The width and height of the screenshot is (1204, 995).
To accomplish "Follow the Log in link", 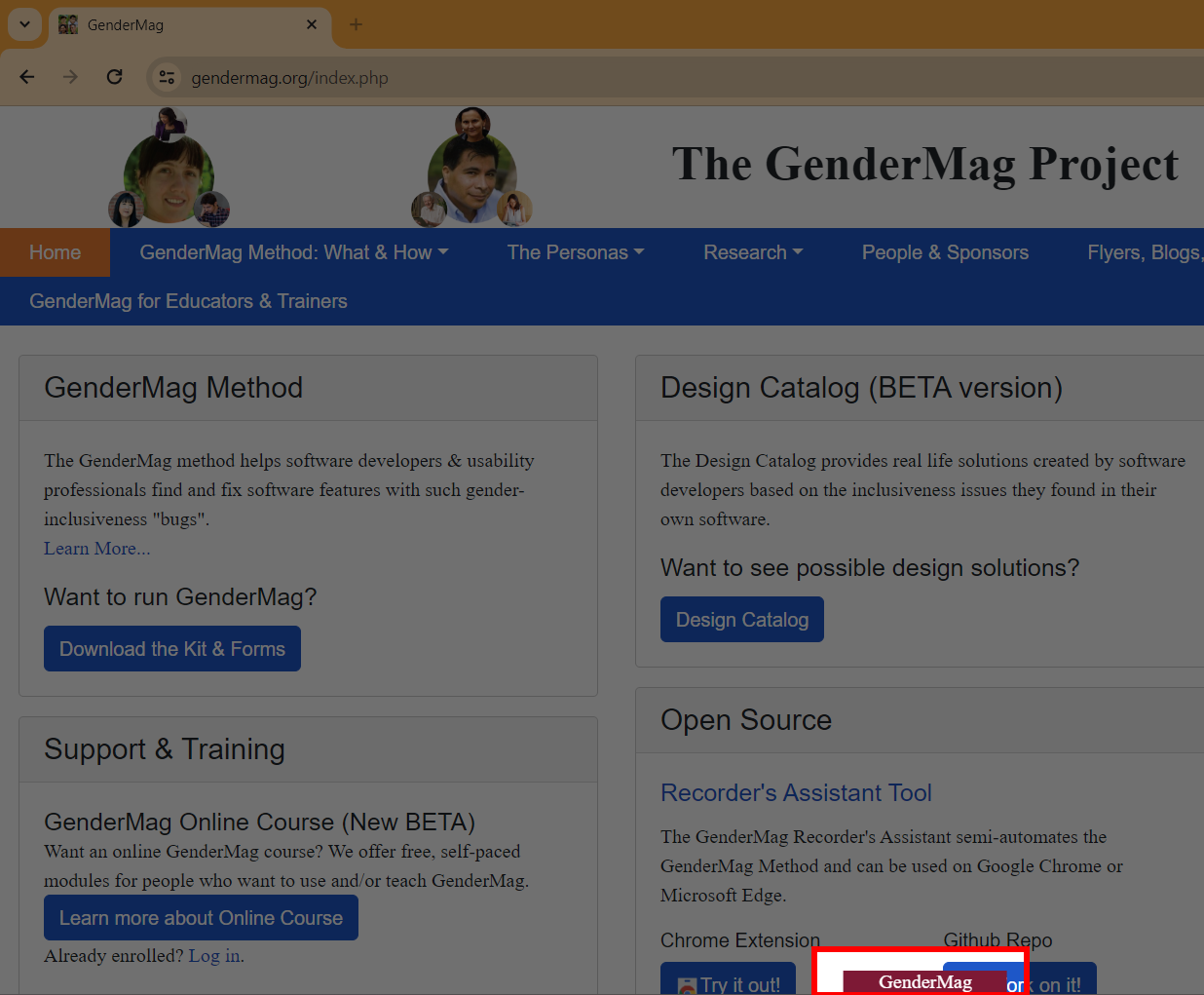I will pos(214,955).
